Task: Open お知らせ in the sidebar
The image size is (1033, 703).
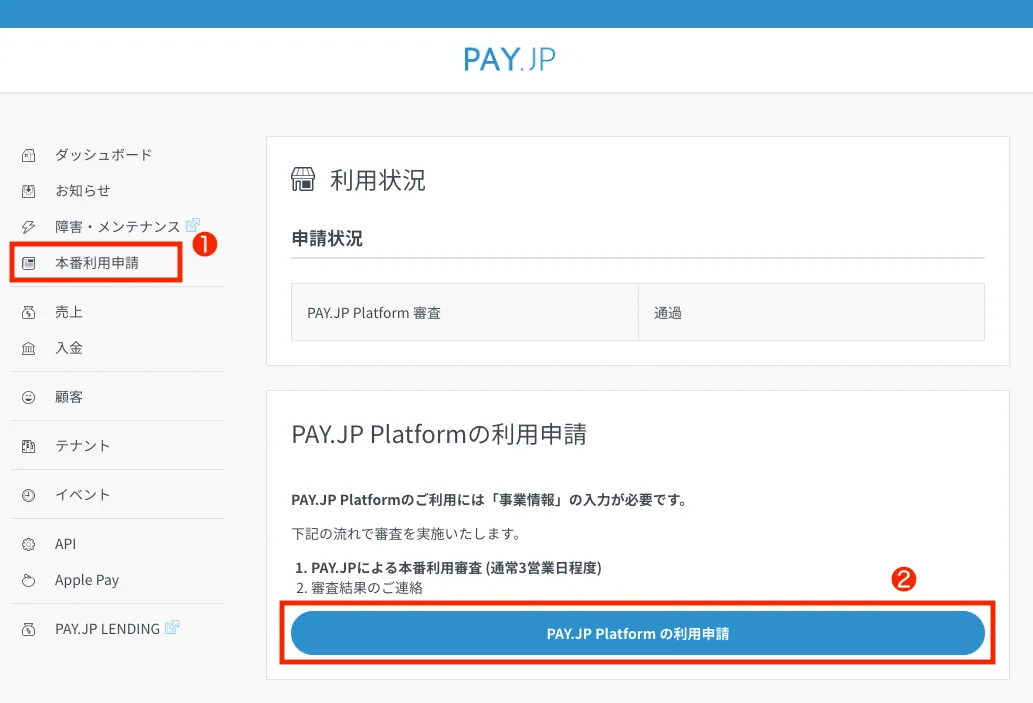Action: coord(82,191)
